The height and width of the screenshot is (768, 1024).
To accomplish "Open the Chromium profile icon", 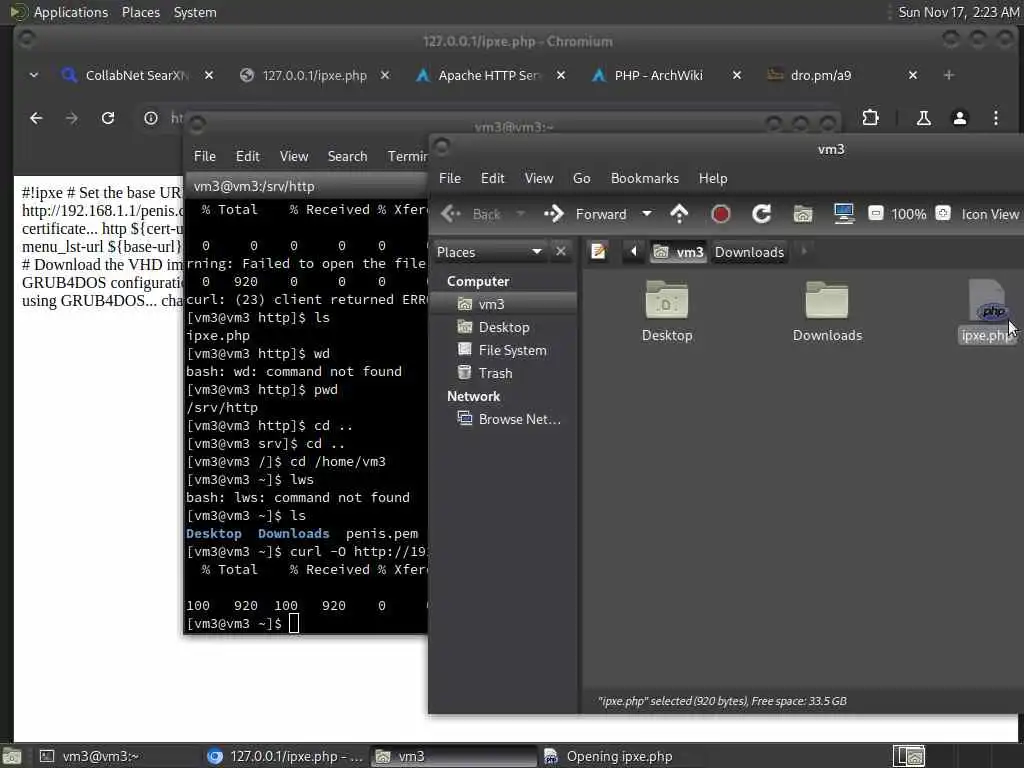I will [x=959, y=118].
